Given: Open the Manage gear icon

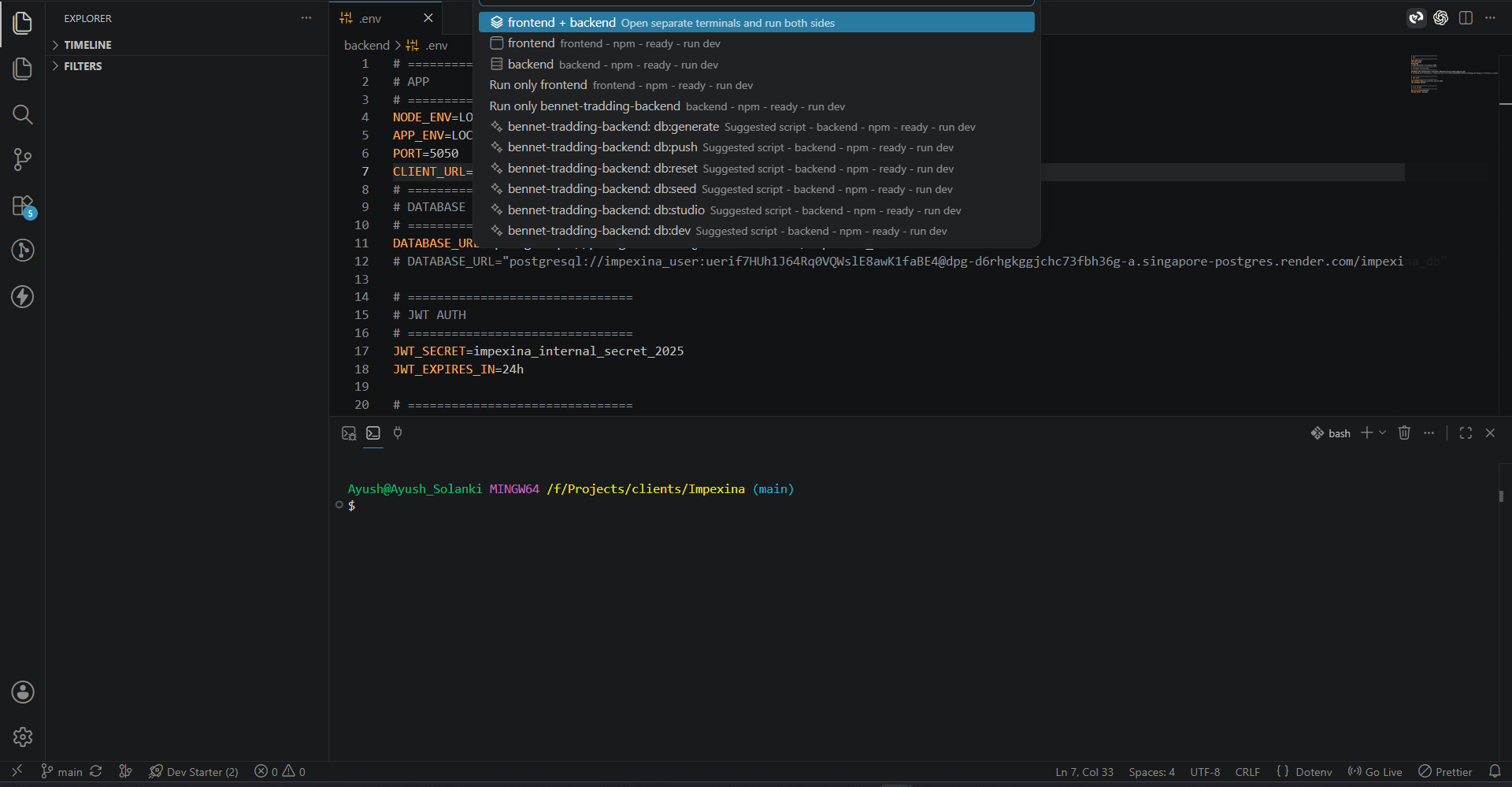Looking at the screenshot, I should [23, 737].
